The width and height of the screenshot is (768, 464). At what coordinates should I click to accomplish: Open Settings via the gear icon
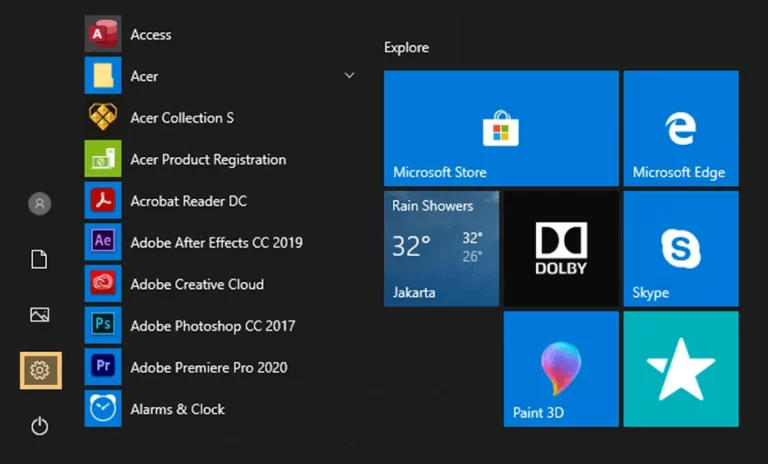[41, 370]
